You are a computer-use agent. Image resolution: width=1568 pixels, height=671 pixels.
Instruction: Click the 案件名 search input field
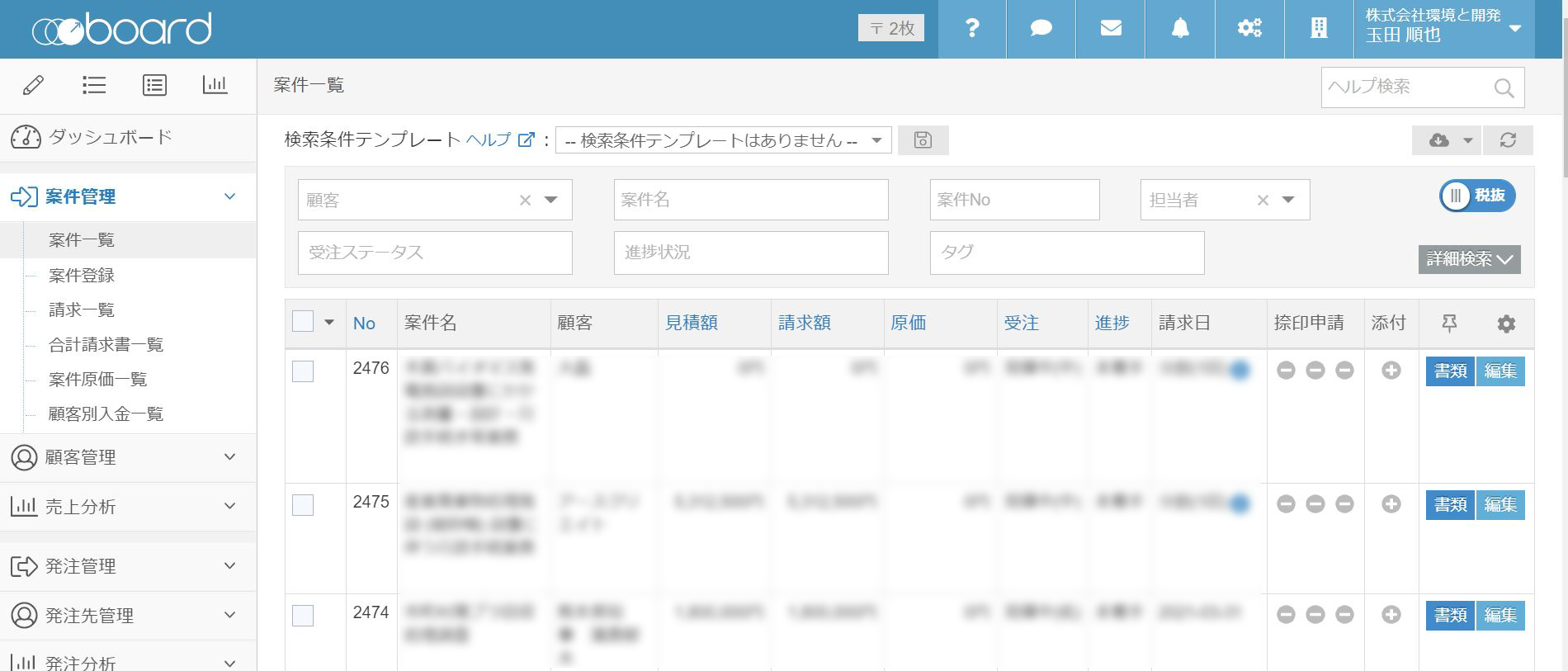(750, 200)
